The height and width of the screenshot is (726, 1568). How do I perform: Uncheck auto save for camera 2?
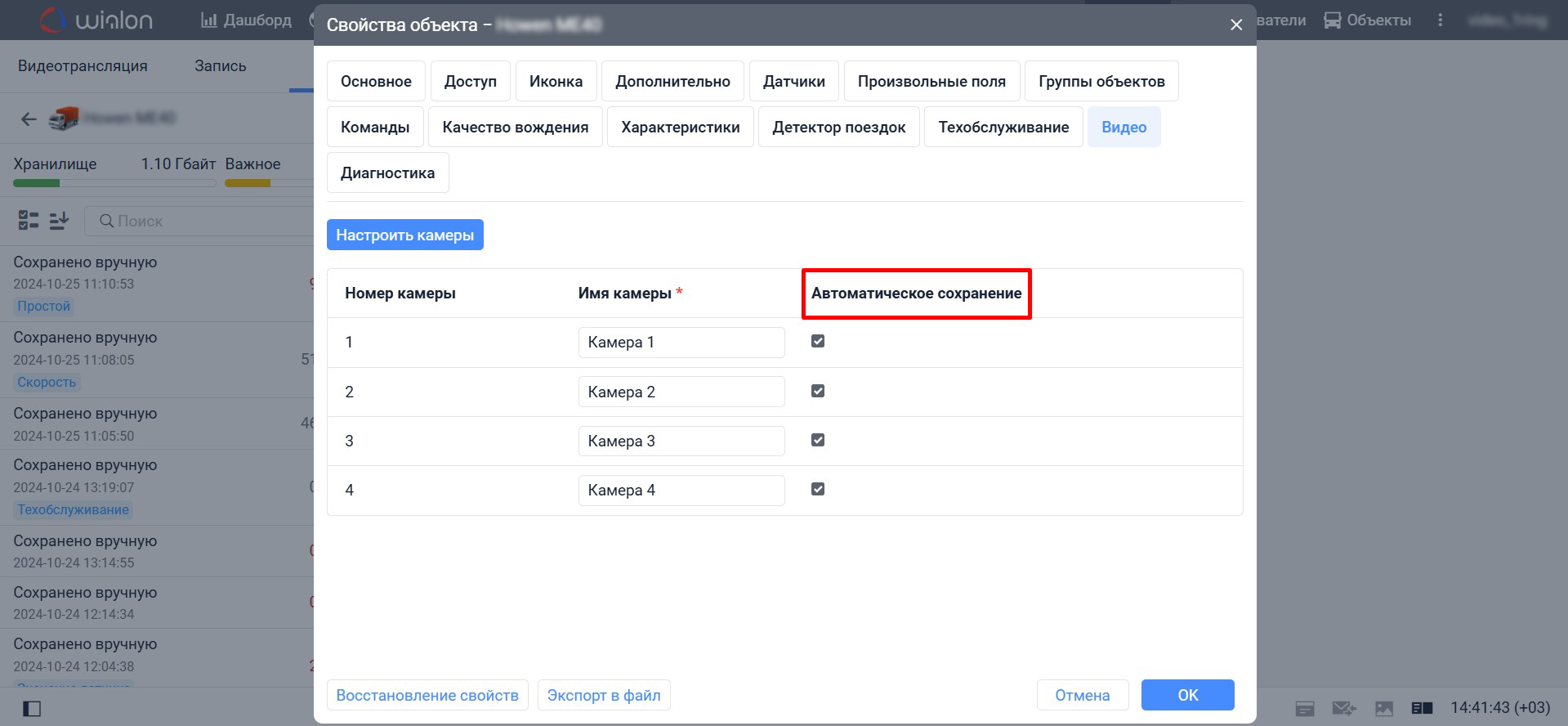818,391
